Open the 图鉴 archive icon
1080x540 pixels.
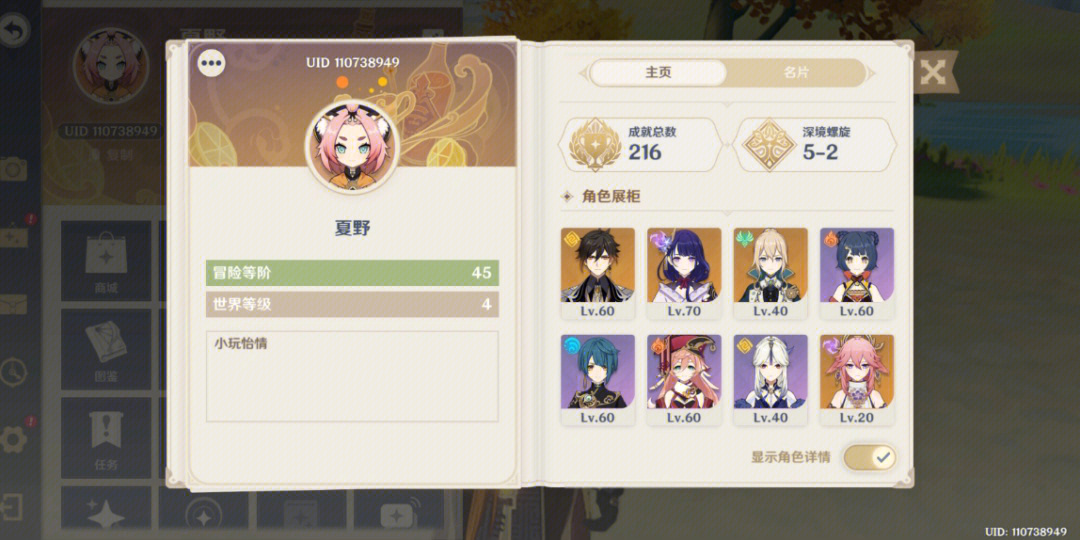point(106,349)
